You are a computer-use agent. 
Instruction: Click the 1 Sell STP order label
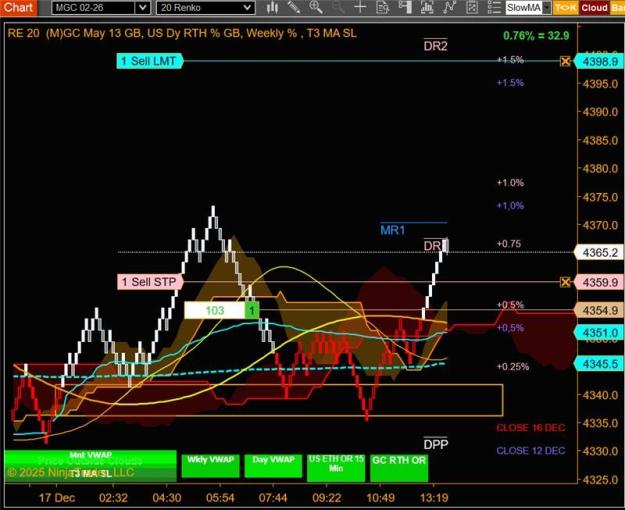pos(150,282)
